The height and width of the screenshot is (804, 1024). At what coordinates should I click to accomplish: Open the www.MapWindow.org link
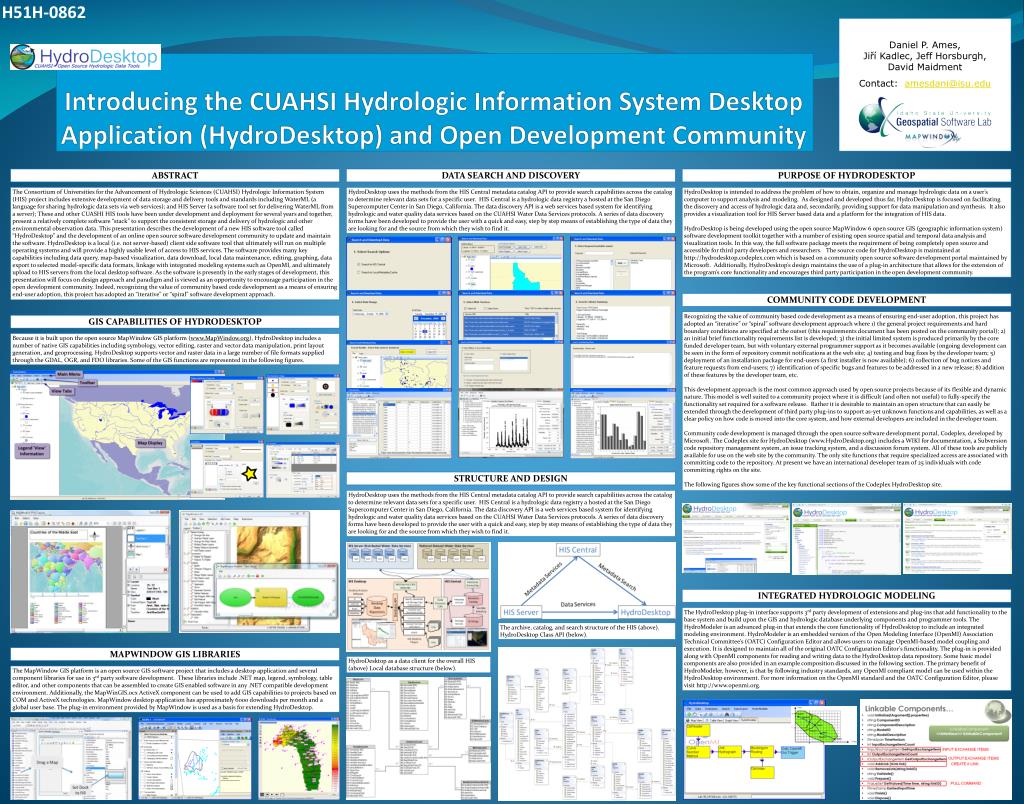[x=219, y=338]
